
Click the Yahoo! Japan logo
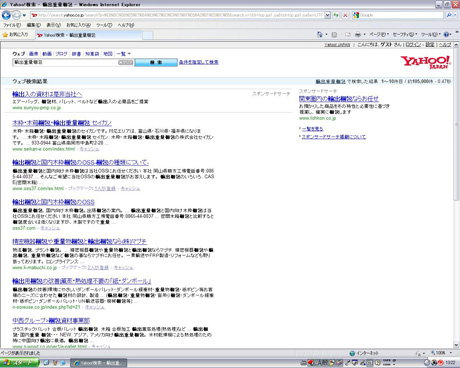click(x=426, y=62)
